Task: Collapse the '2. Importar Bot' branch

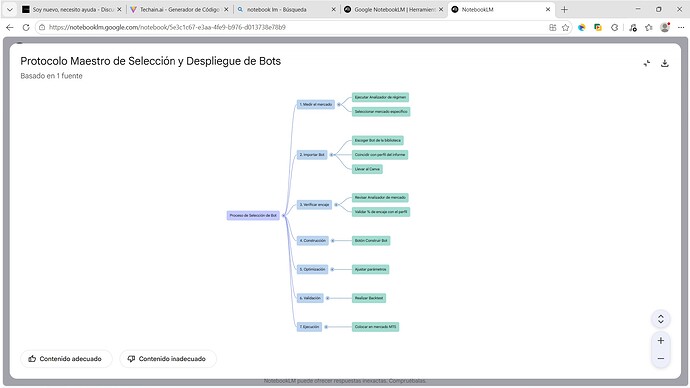Action: [x=331, y=155]
